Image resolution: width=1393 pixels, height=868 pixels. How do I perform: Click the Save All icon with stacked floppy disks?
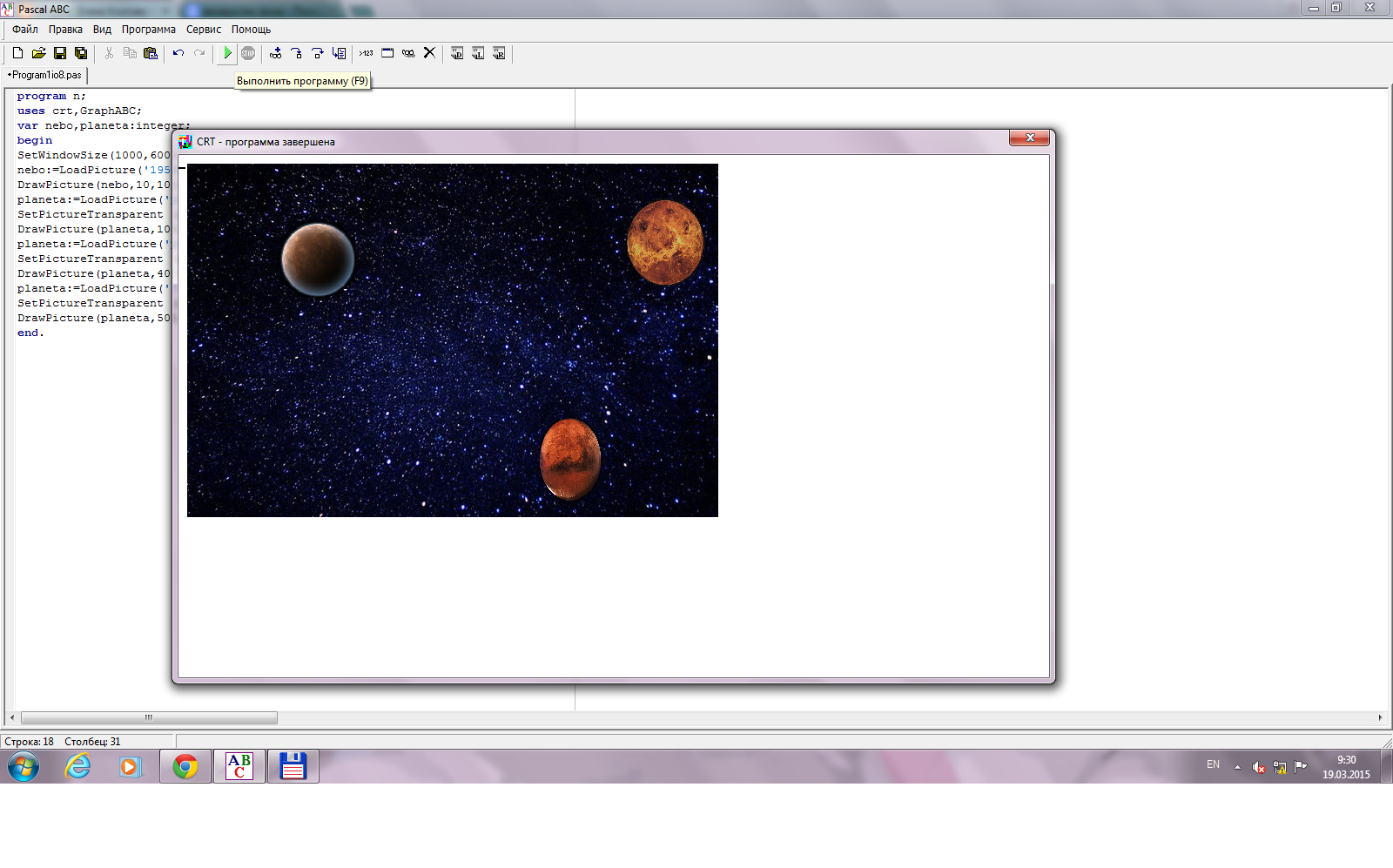tap(81, 53)
